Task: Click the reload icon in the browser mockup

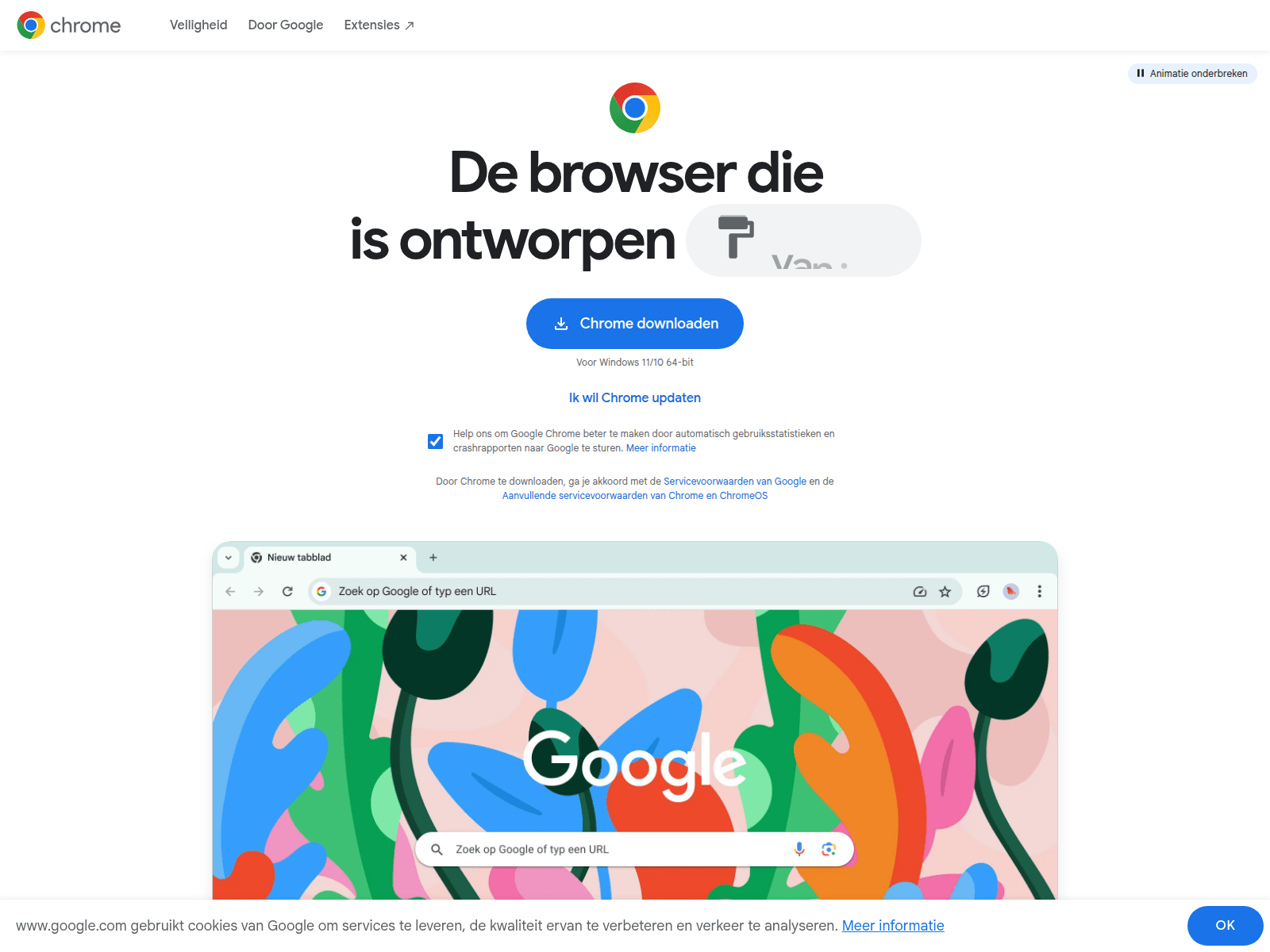Action: [x=287, y=592]
